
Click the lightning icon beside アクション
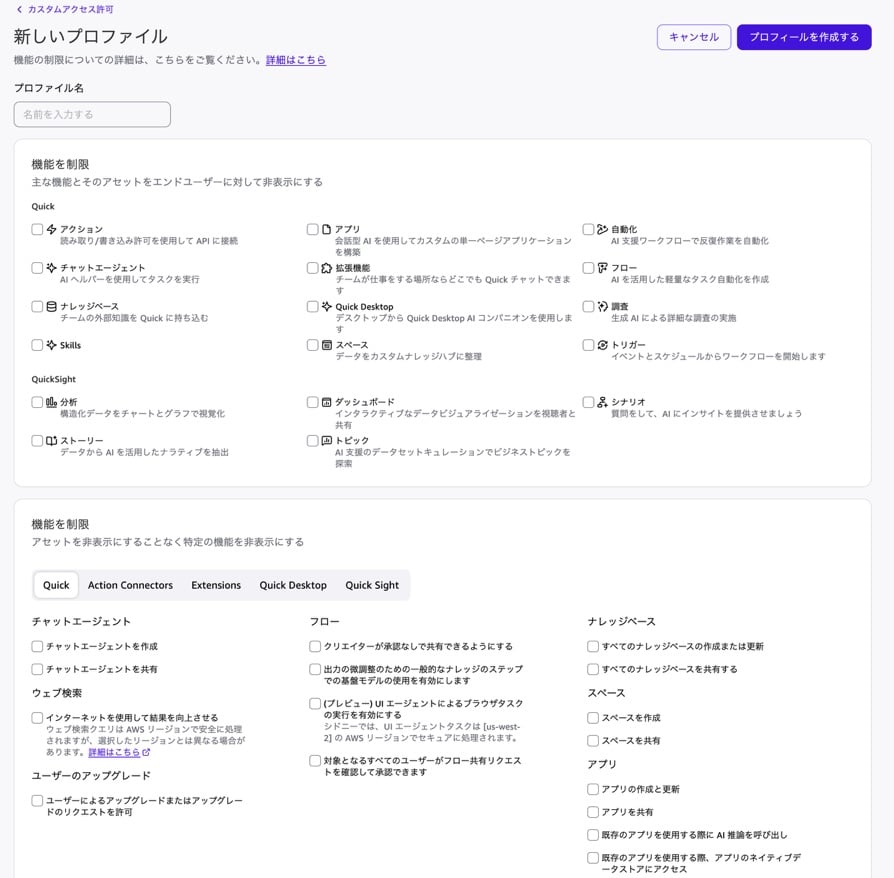click(x=51, y=229)
